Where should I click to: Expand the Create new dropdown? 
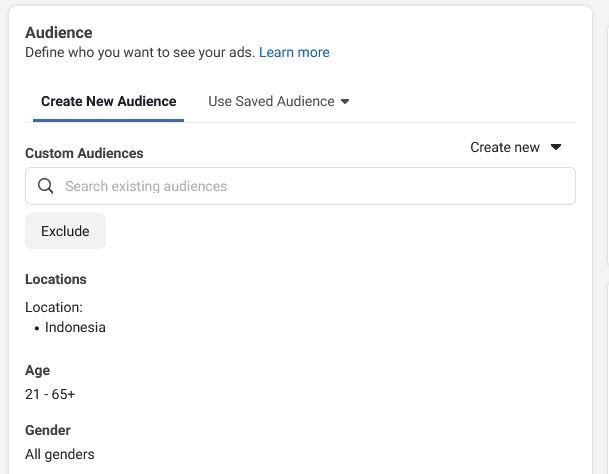click(516, 147)
